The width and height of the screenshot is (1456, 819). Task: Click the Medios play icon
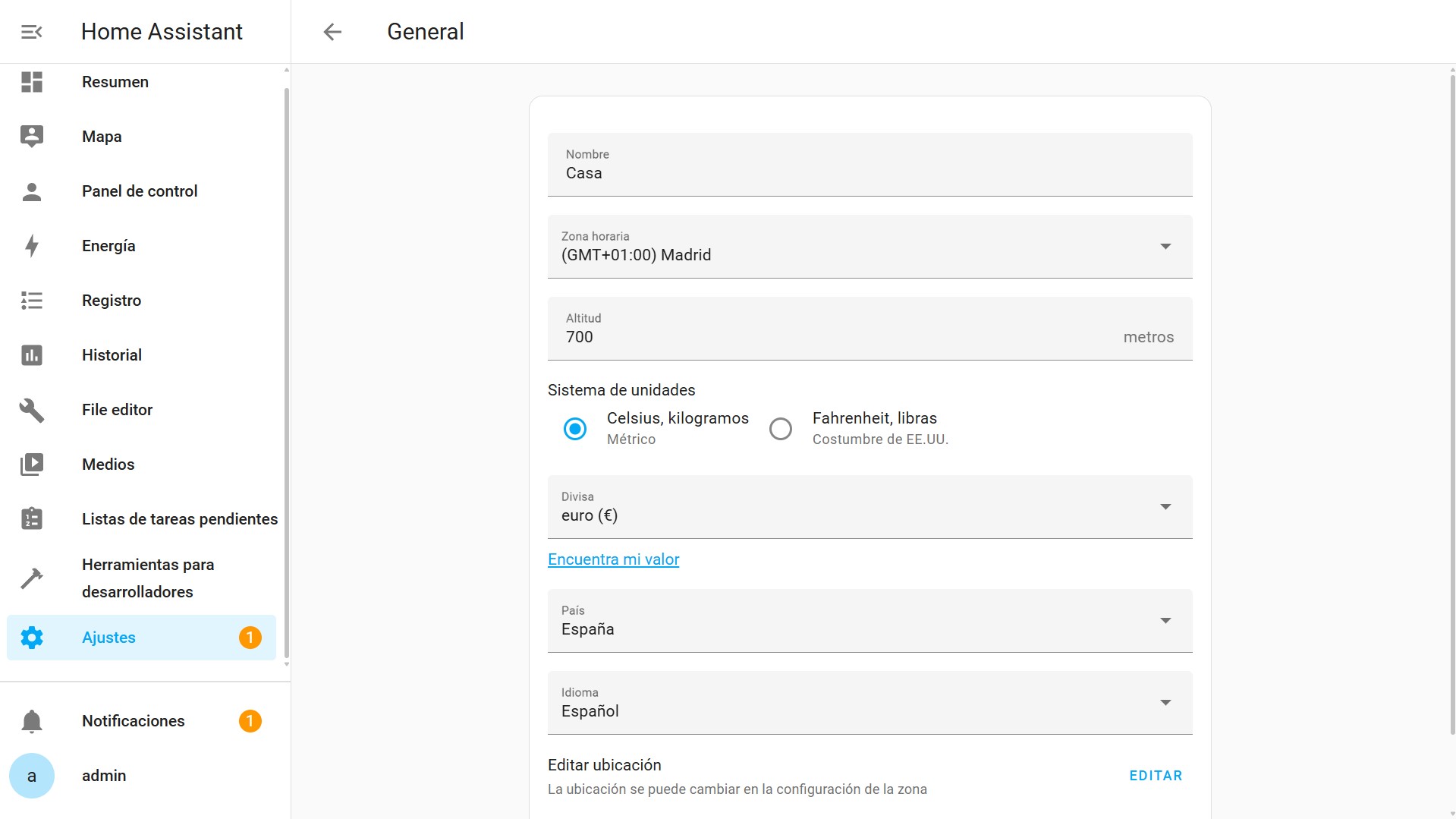click(x=31, y=465)
